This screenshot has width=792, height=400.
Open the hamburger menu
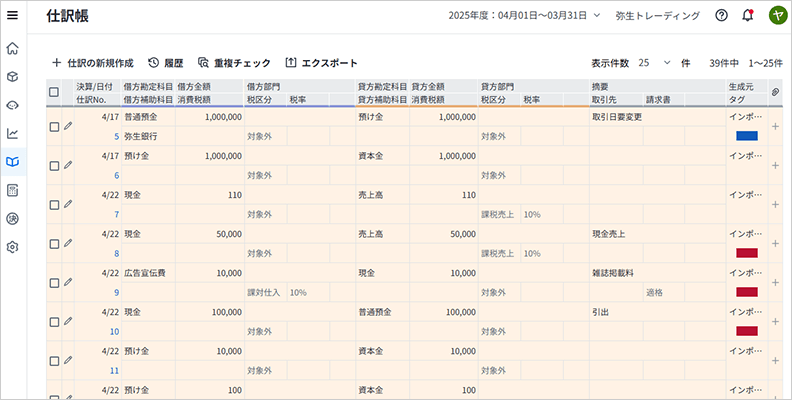click(x=13, y=15)
